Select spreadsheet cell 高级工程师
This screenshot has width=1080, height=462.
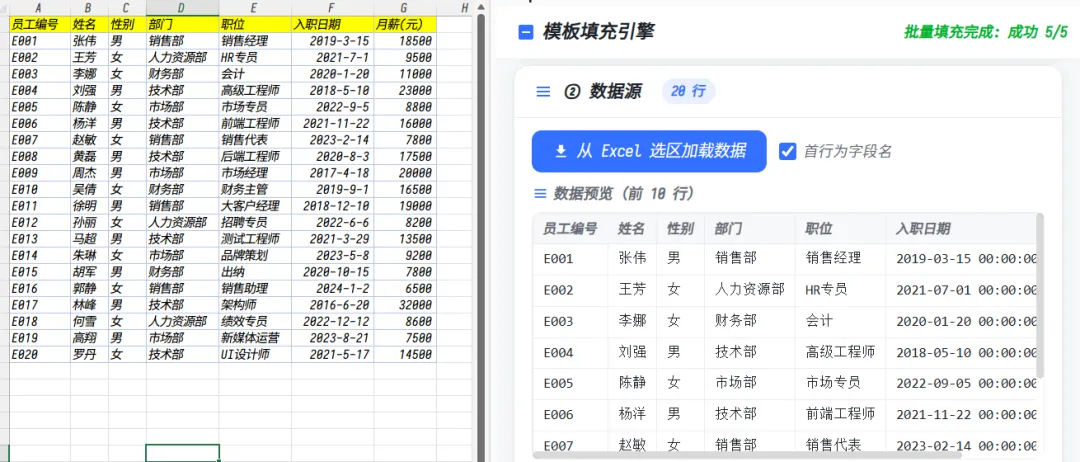pos(255,90)
